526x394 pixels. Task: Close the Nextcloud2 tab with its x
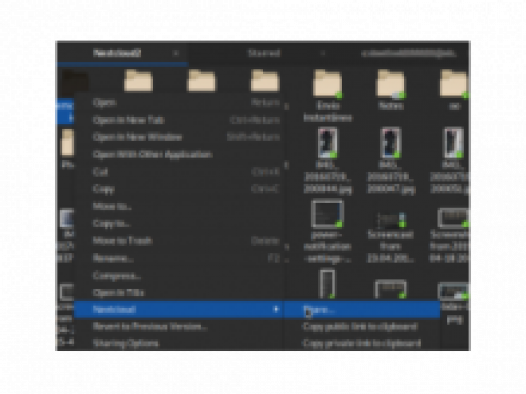[176, 53]
